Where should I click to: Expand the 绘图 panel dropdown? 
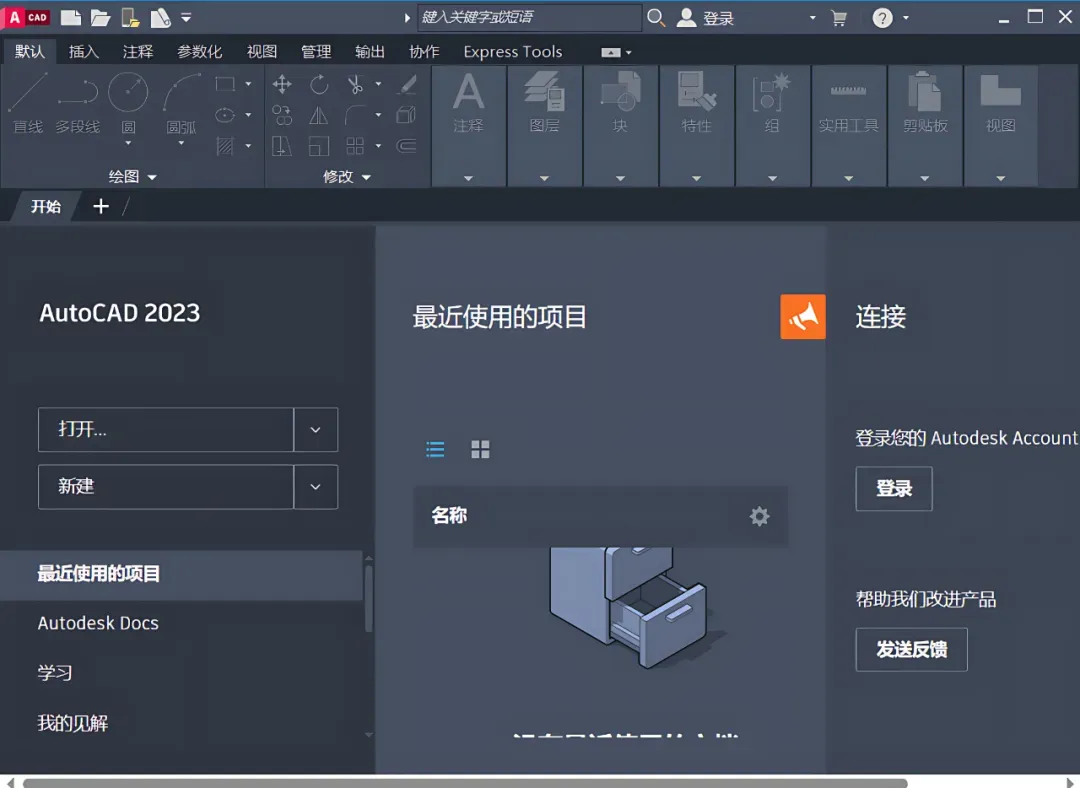coord(132,177)
